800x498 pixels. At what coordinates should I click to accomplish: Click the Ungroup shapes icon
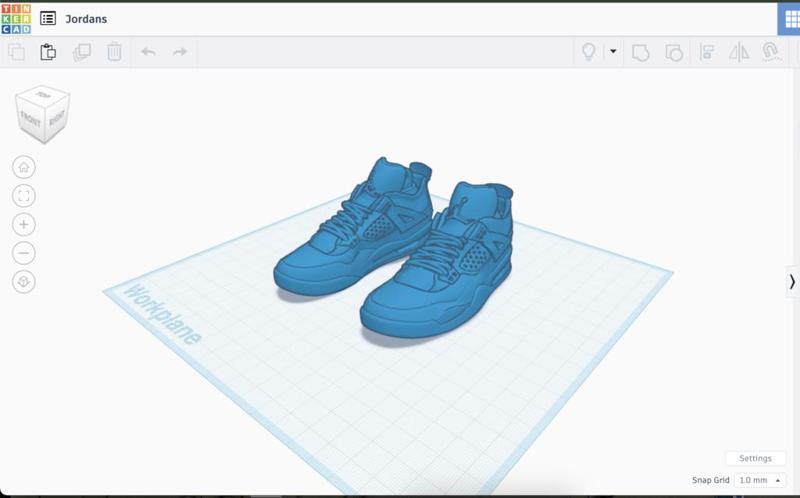coord(674,52)
